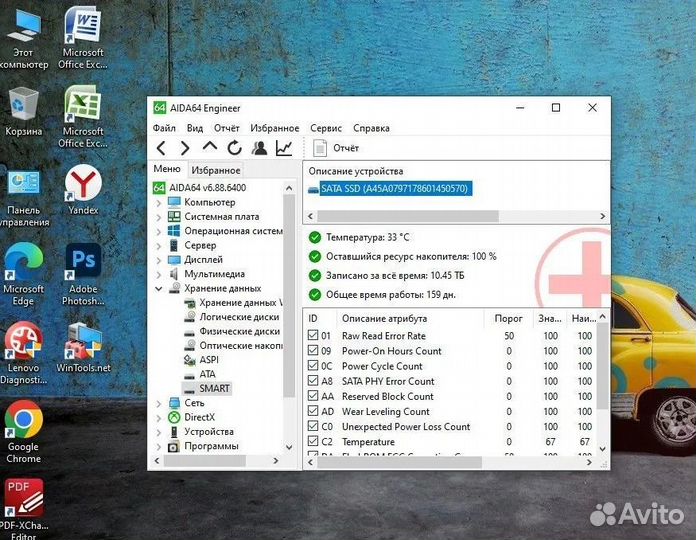Screen dimensions: 696x540
Task: Sort by ID column header
Action: (x=313, y=318)
